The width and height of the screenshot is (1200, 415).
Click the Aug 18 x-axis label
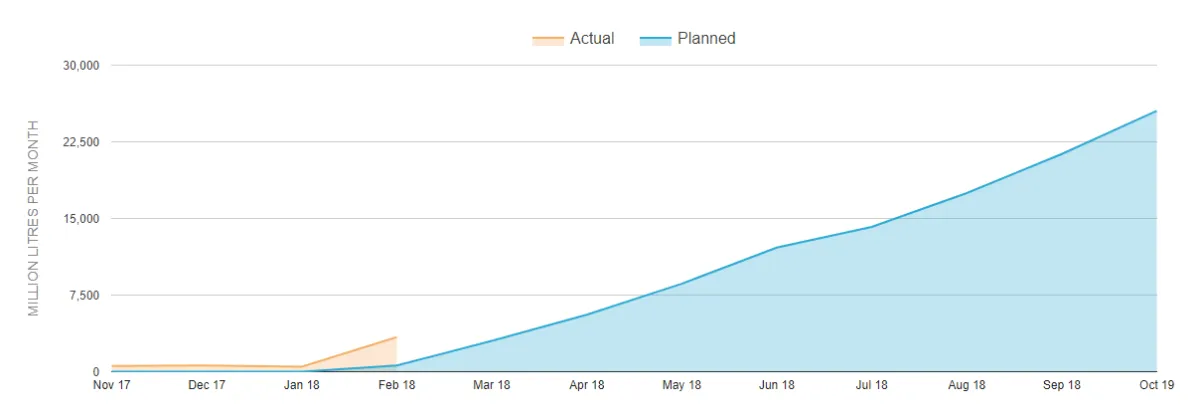click(967, 385)
